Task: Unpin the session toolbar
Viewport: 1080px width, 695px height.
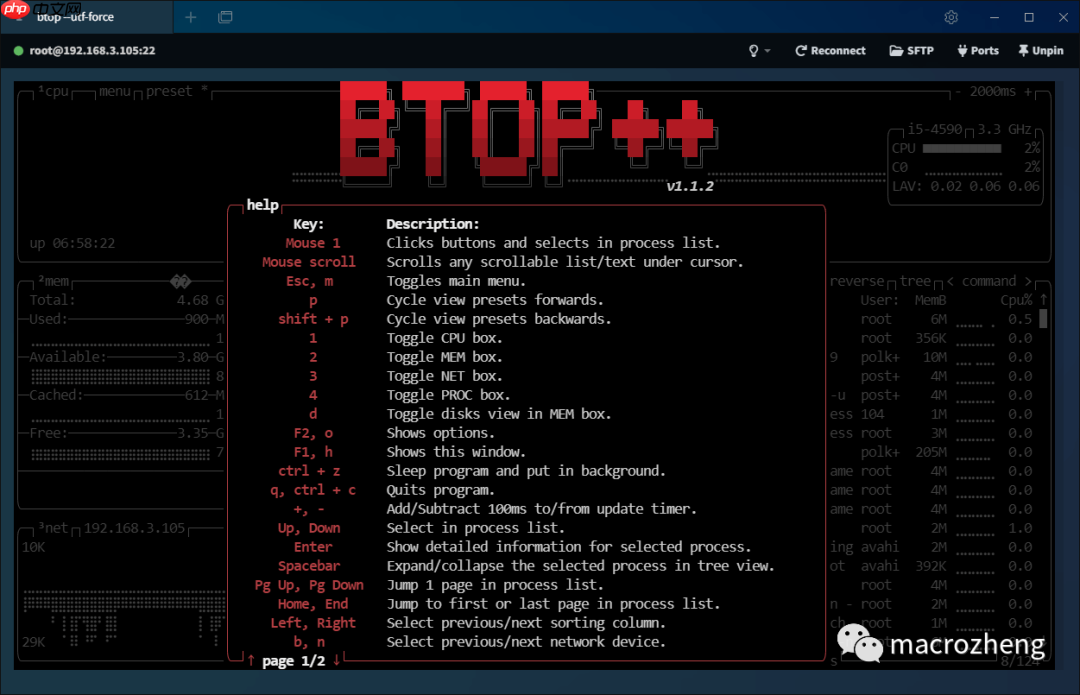Action: click(1040, 50)
